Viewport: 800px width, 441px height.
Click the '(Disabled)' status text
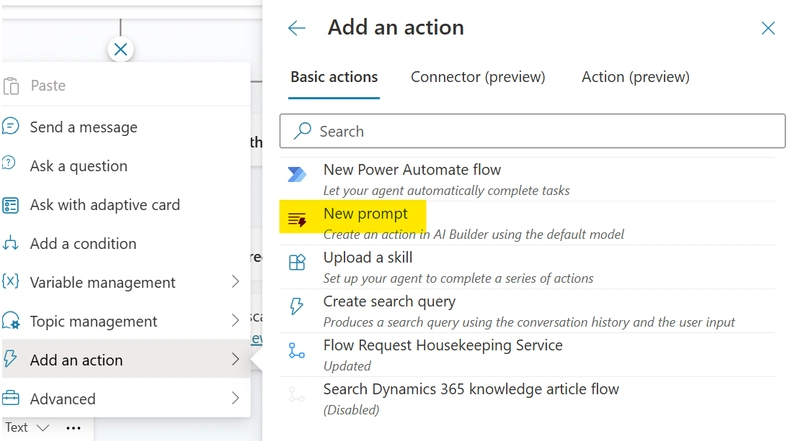[352, 410]
